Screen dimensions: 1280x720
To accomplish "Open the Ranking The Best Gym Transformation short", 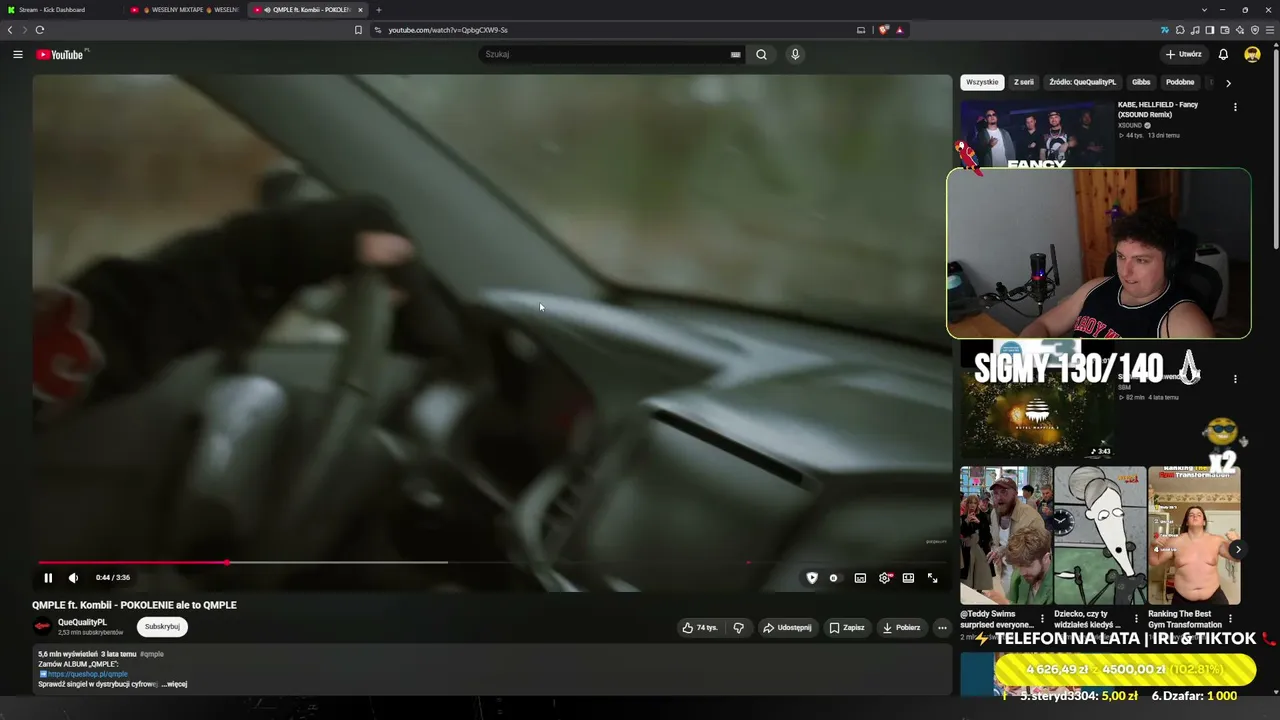I will tap(1194, 536).
